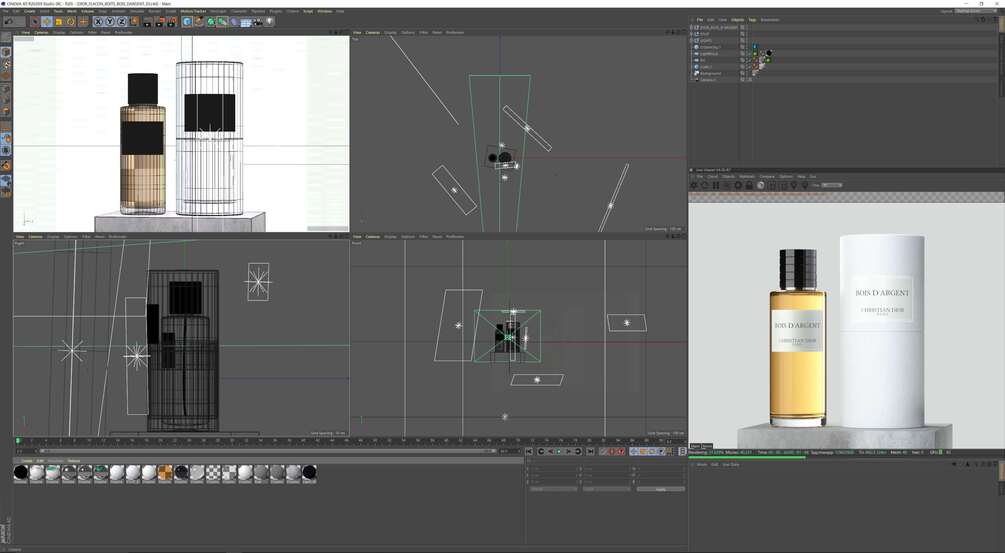Select the highlighted Move tool
The height and width of the screenshot is (553, 1005).
[x=47, y=21]
